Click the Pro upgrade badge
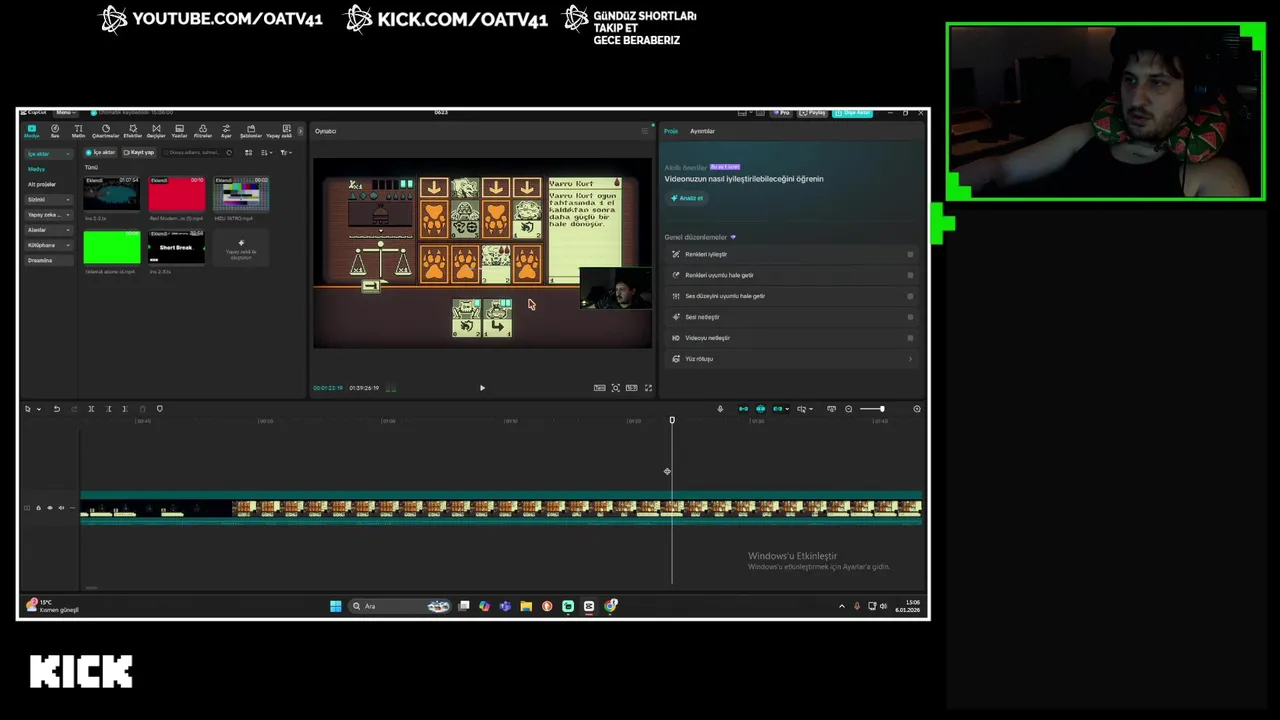Image resolution: width=1280 pixels, height=720 pixels. pyautogui.click(x=781, y=112)
